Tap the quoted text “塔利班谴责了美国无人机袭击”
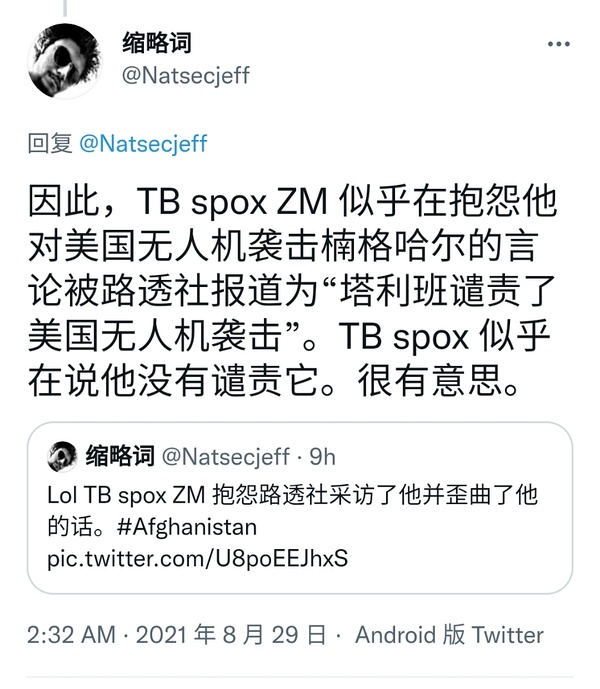Viewport: 600px width, 689px height. [x=292, y=313]
